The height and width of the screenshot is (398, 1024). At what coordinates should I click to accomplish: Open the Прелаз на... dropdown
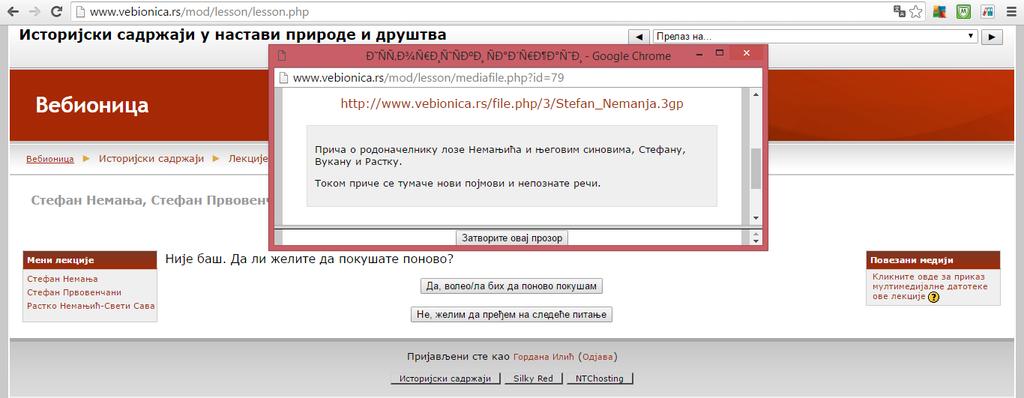tap(815, 37)
